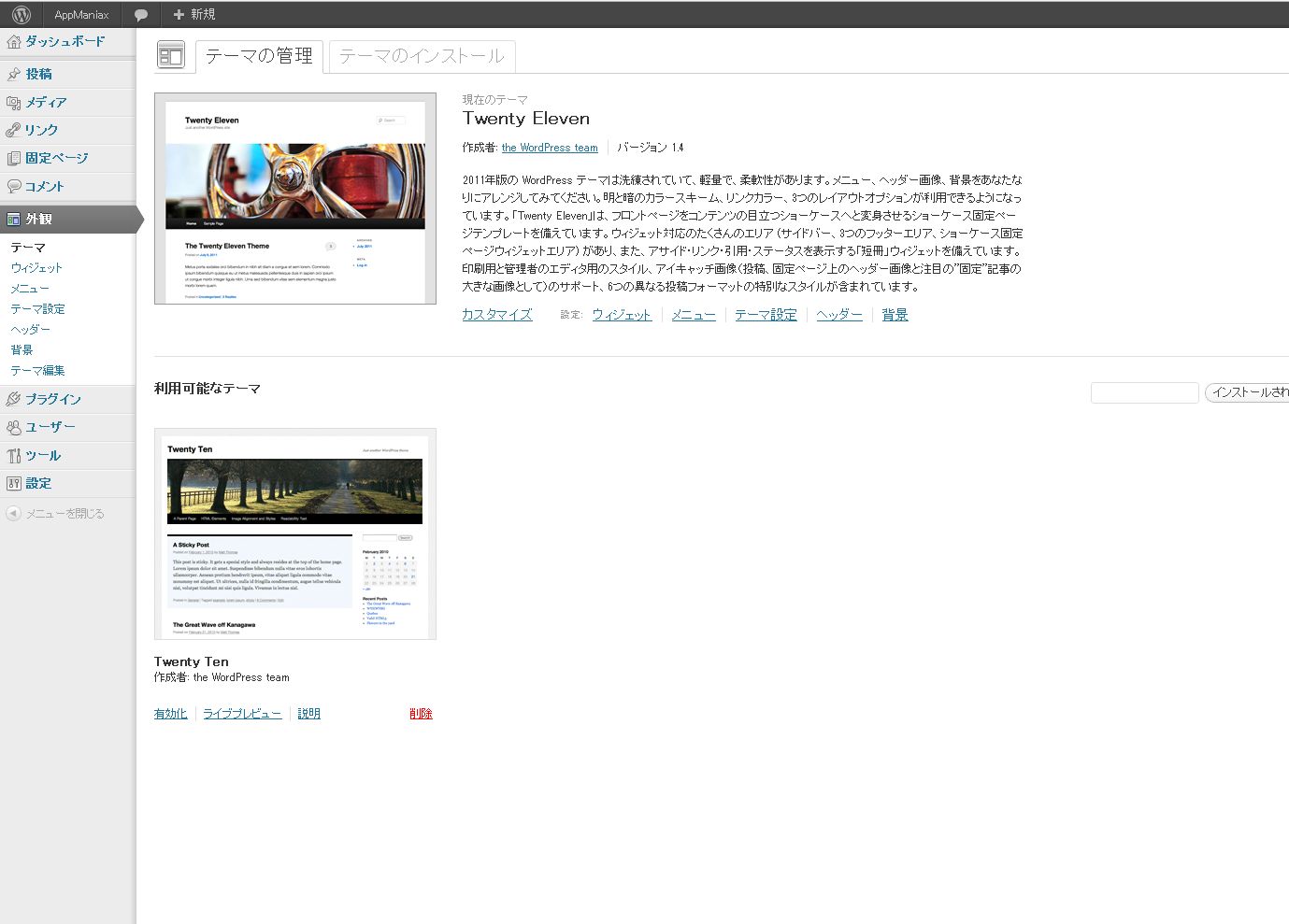Viewport: 1289px width, 924px height.
Task: Open the ダッシュボード menu
Action: tap(67, 41)
